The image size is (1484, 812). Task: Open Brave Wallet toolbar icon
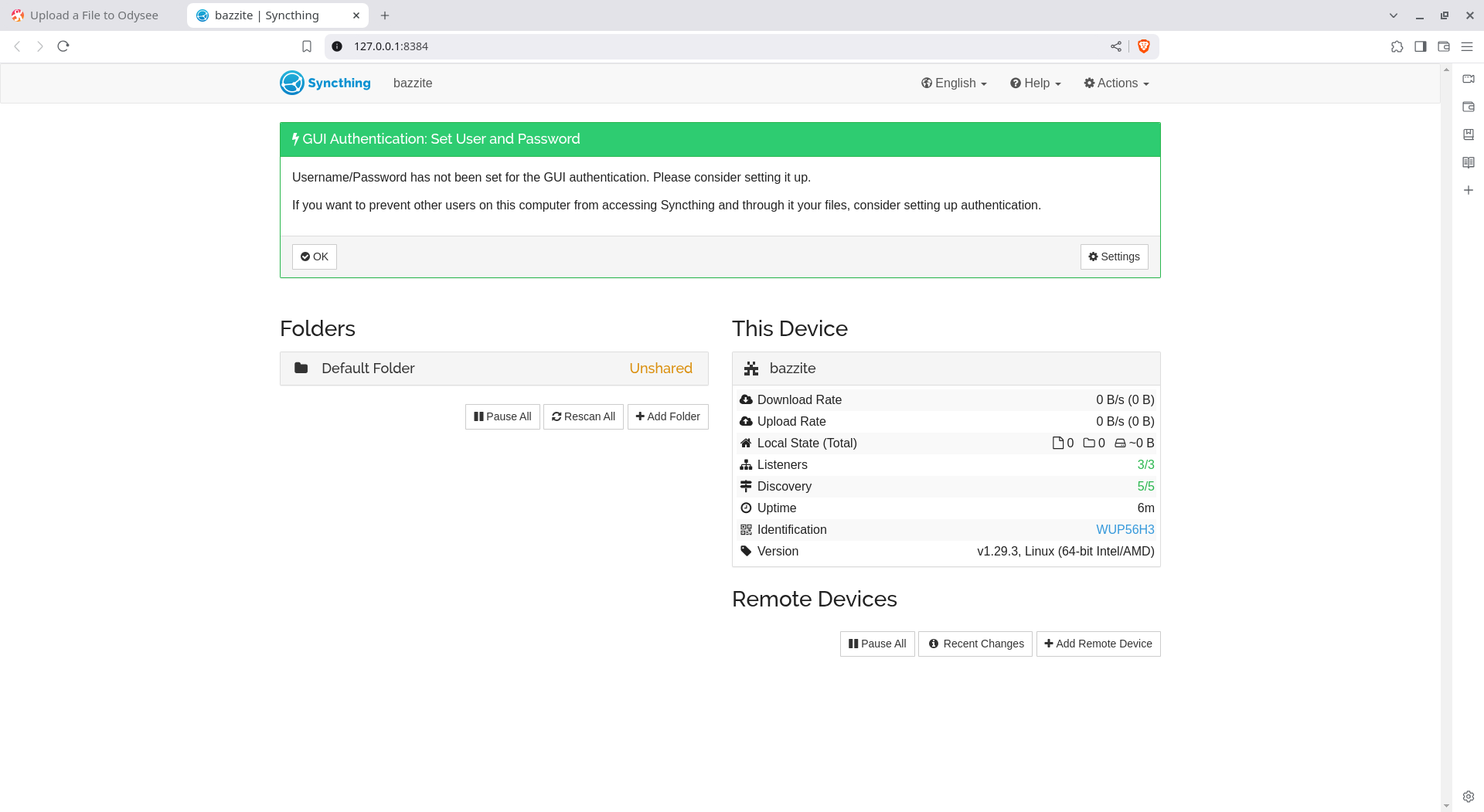1444,46
